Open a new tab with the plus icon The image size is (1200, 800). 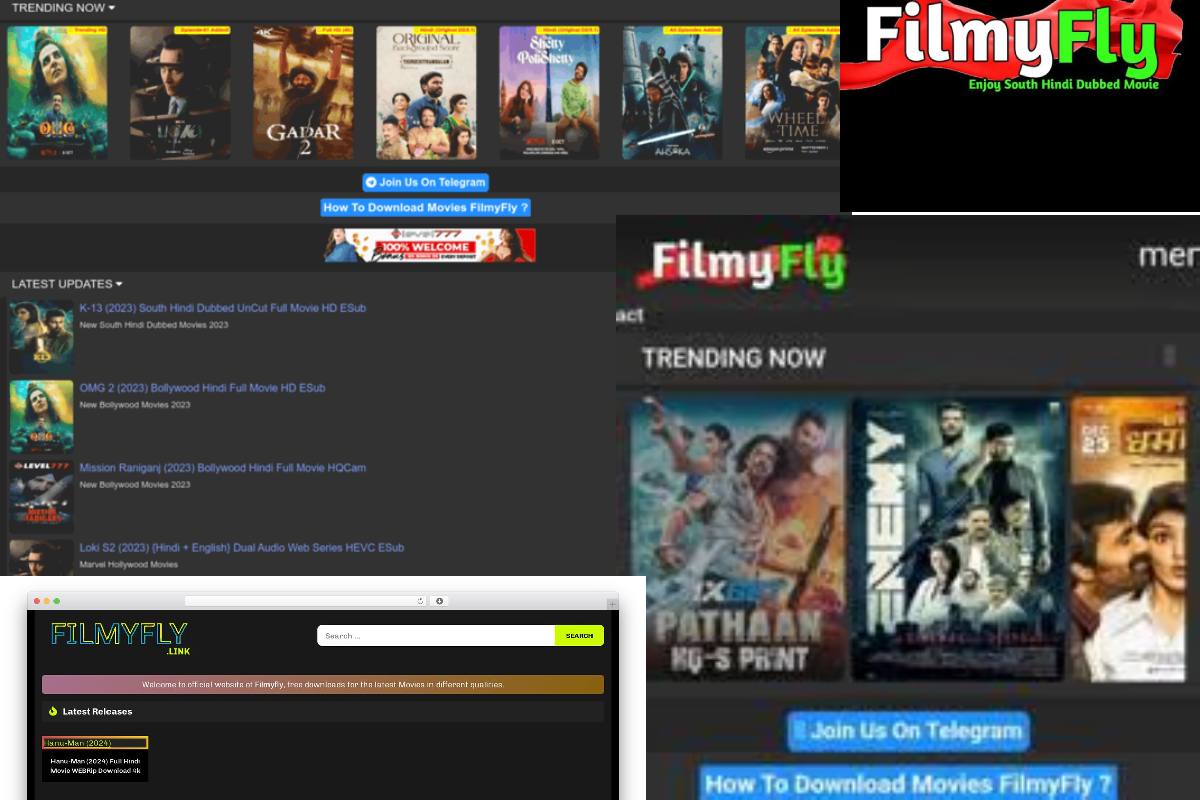tap(611, 604)
